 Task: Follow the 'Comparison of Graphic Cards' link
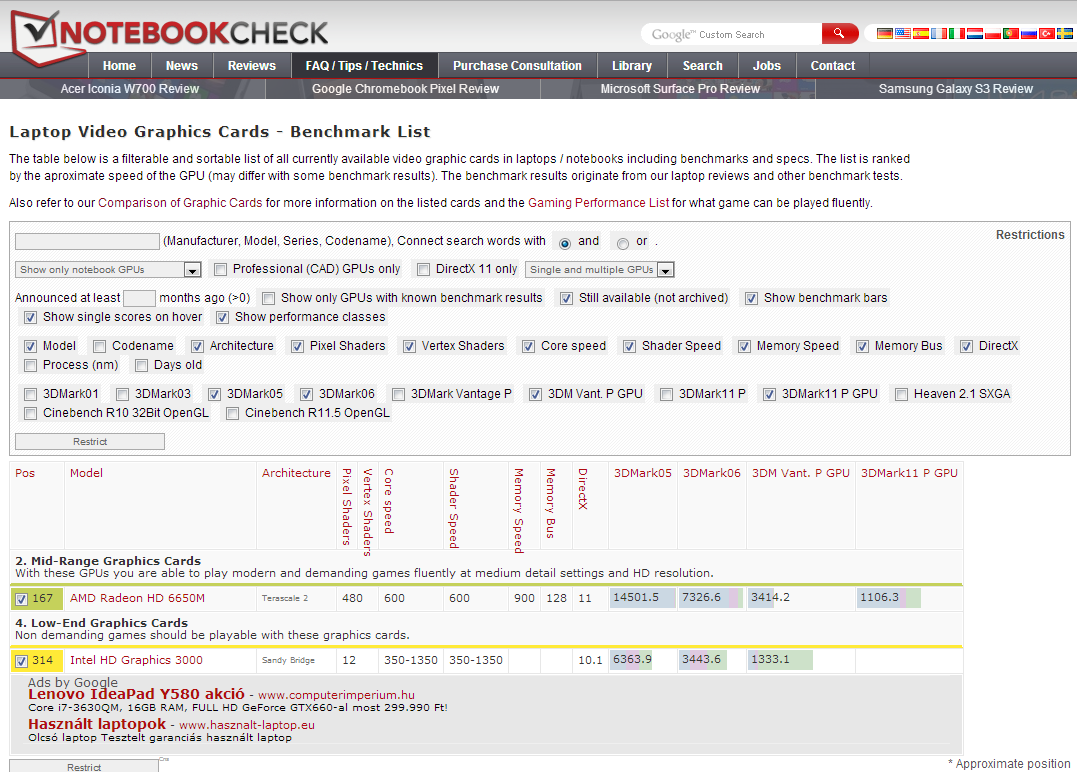pyautogui.click(x=180, y=203)
